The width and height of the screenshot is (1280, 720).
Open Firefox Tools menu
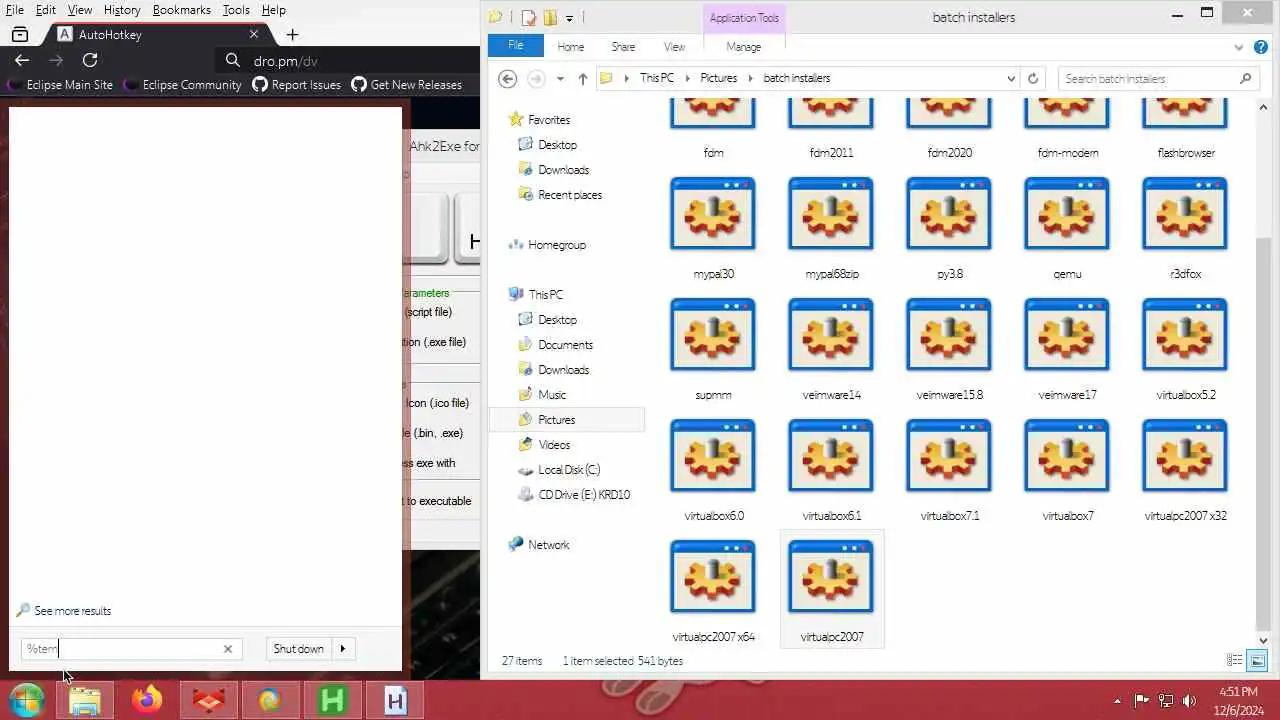(x=236, y=10)
